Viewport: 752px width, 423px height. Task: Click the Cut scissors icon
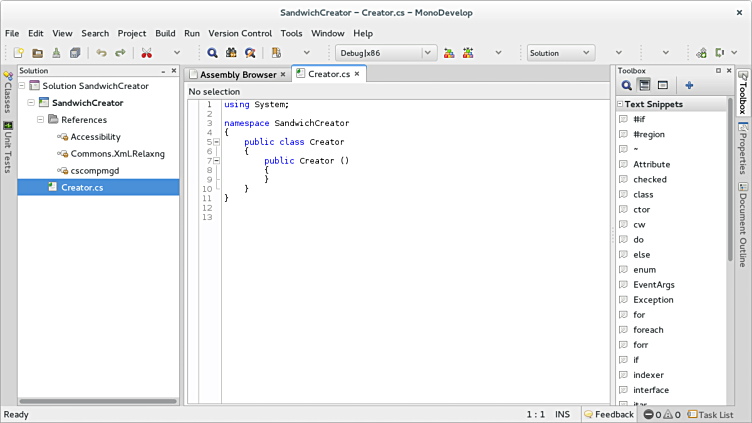(x=147, y=53)
